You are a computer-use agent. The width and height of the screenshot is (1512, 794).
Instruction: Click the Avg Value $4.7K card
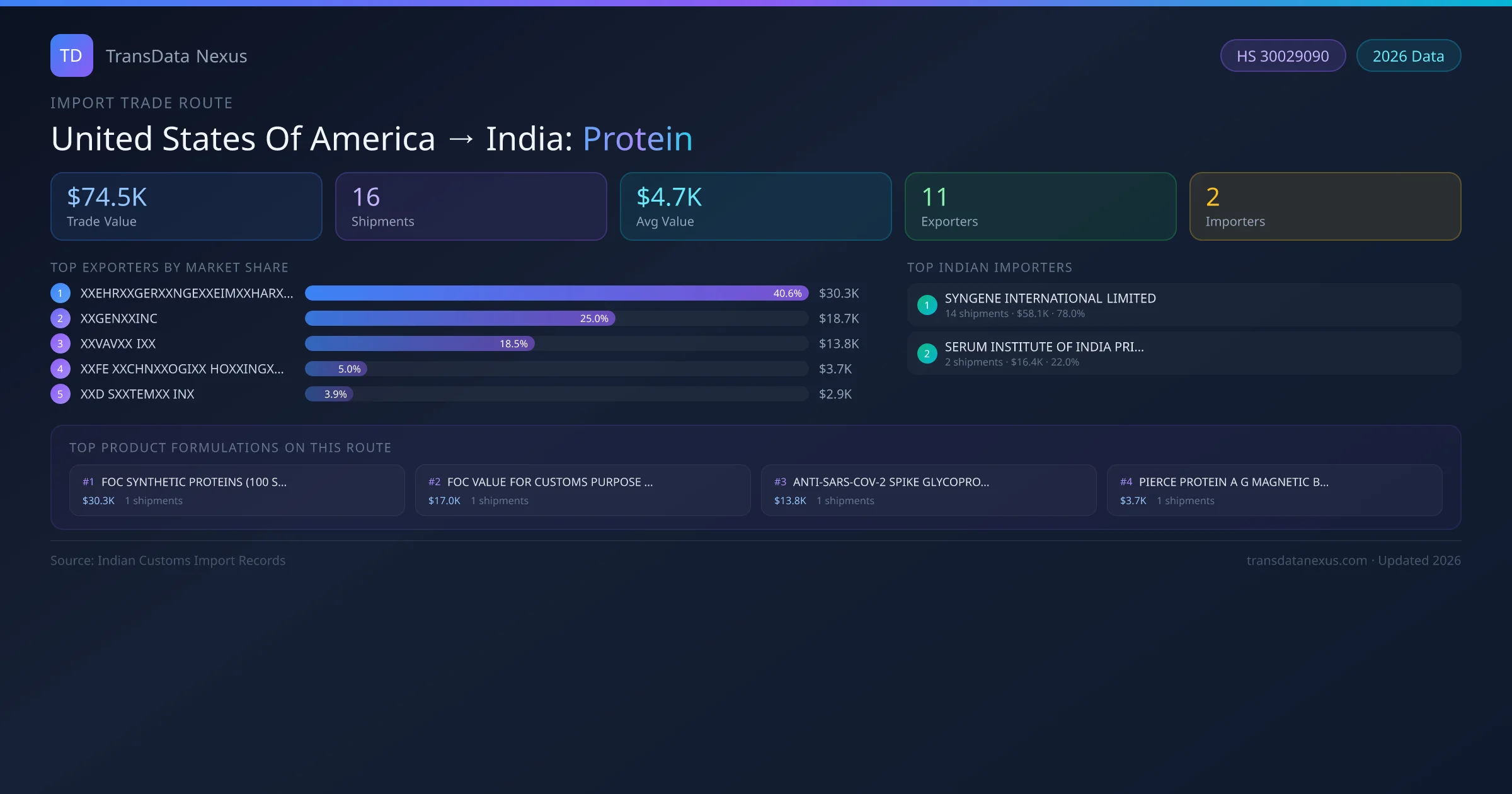(x=755, y=206)
